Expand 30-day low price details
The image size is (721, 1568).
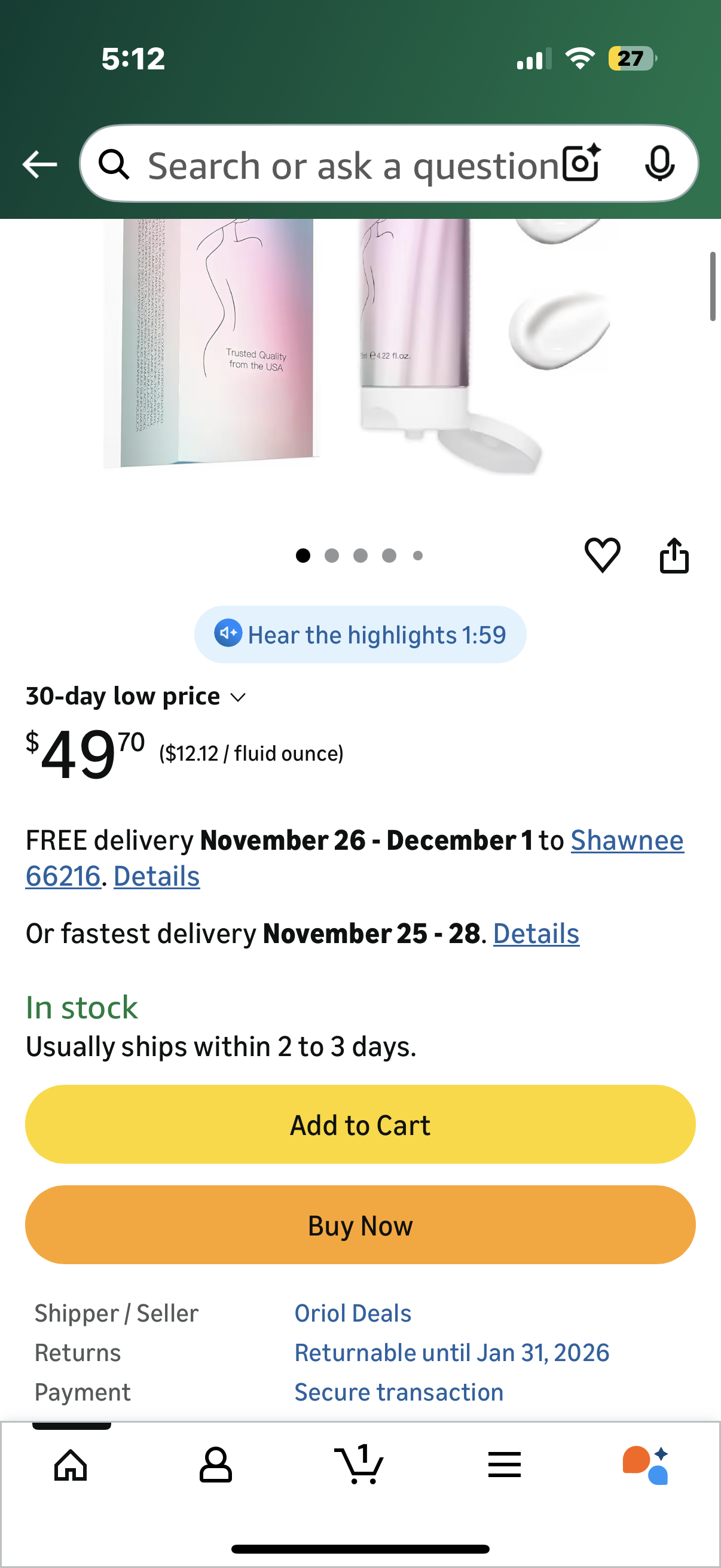coord(136,696)
